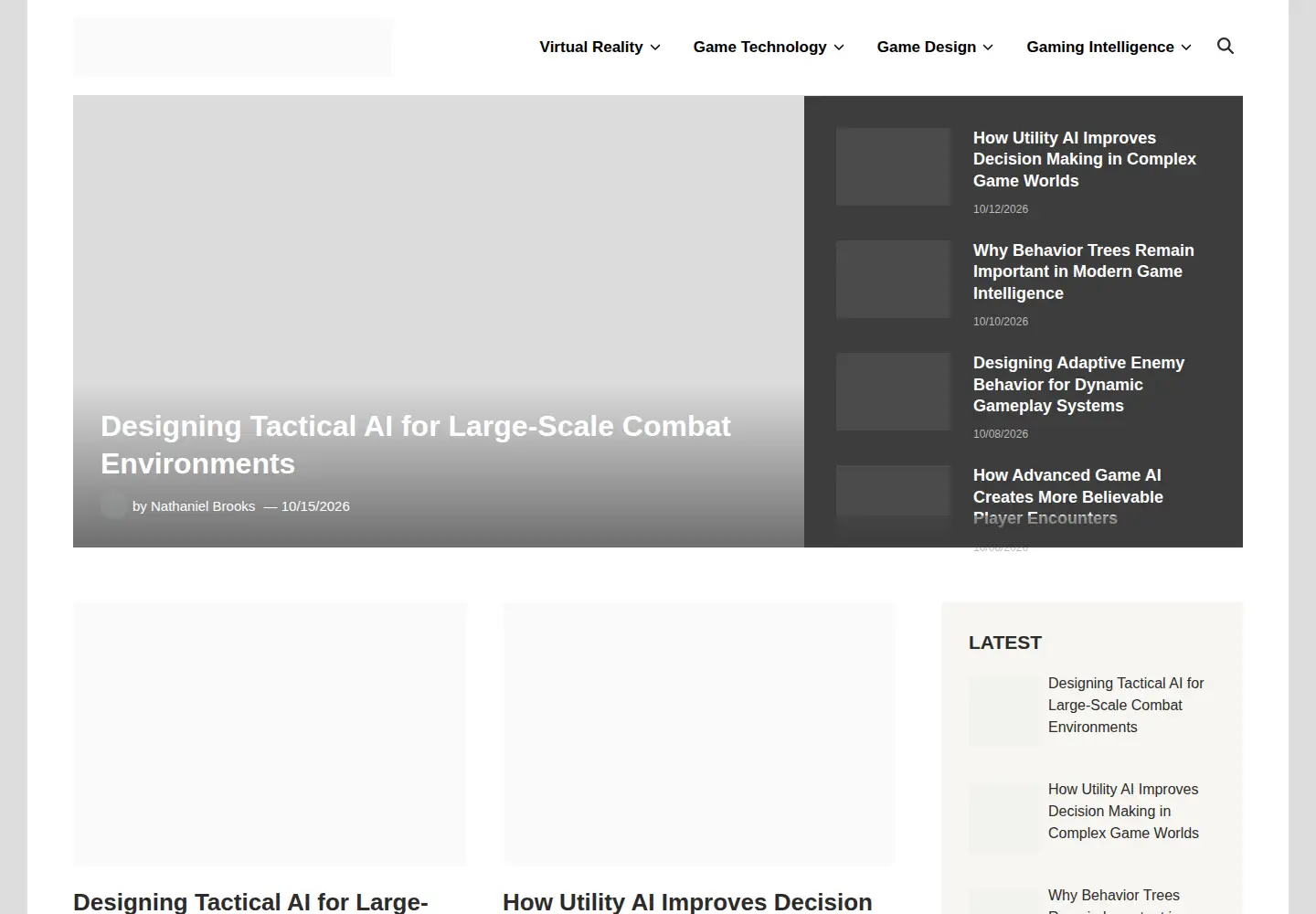Open the Virtual Reality menu item
Image resolution: width=1316 pixels, height=914 pixels.
591,47
